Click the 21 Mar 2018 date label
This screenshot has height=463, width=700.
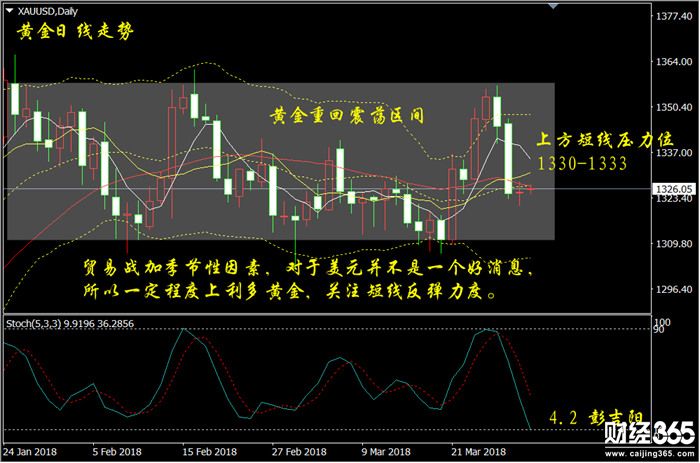click(x=479, y=452)
